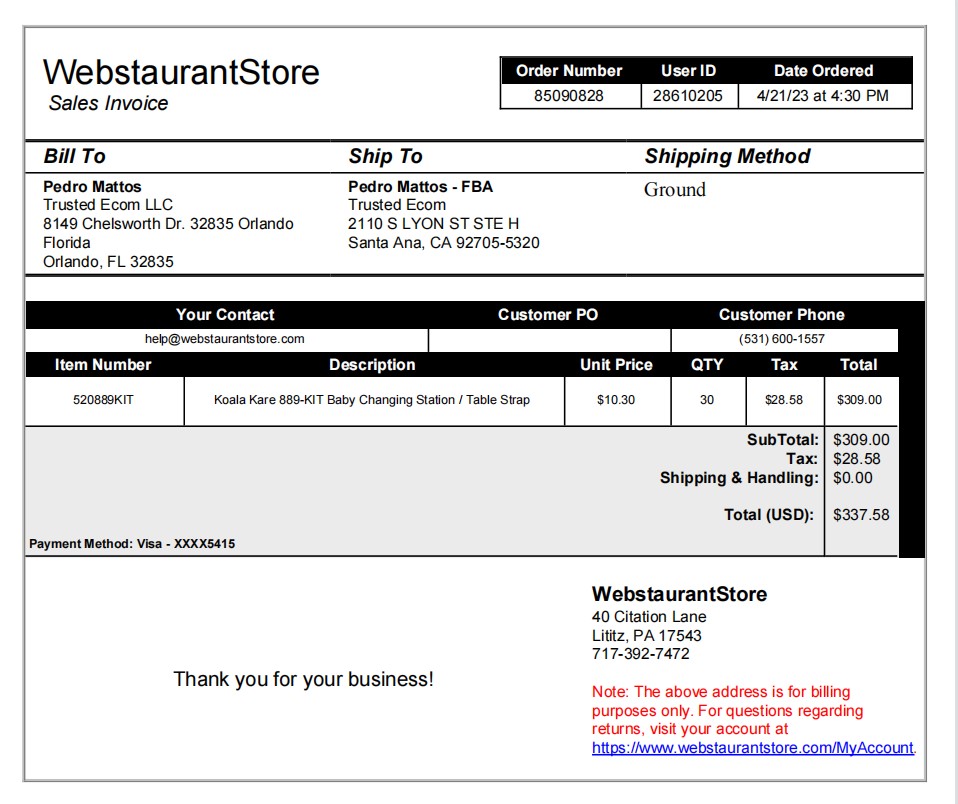
Task: Click the unit price $10.30 cell
Action: [x=616, y=400]
